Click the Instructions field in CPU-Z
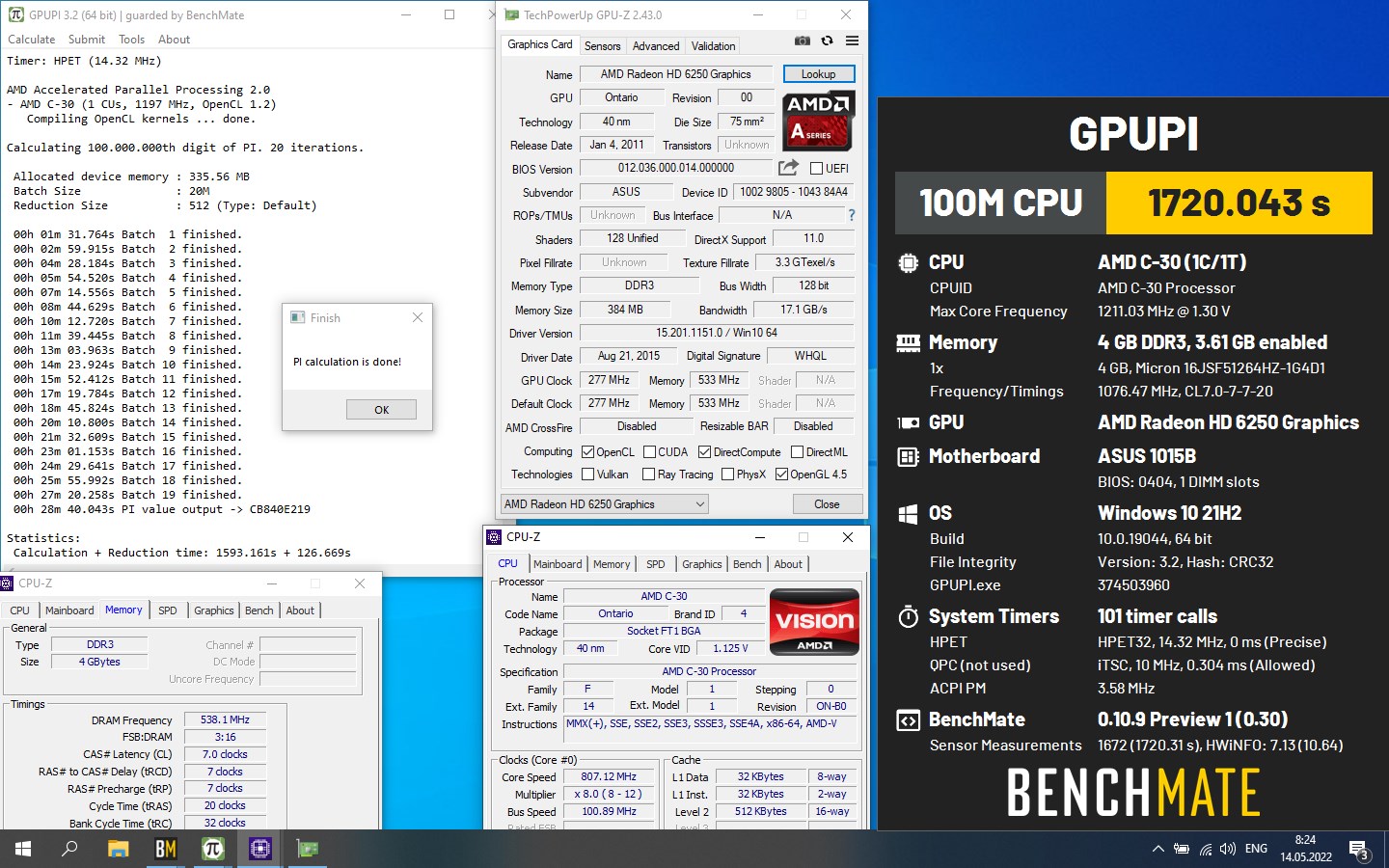 (x=711, y=730)
